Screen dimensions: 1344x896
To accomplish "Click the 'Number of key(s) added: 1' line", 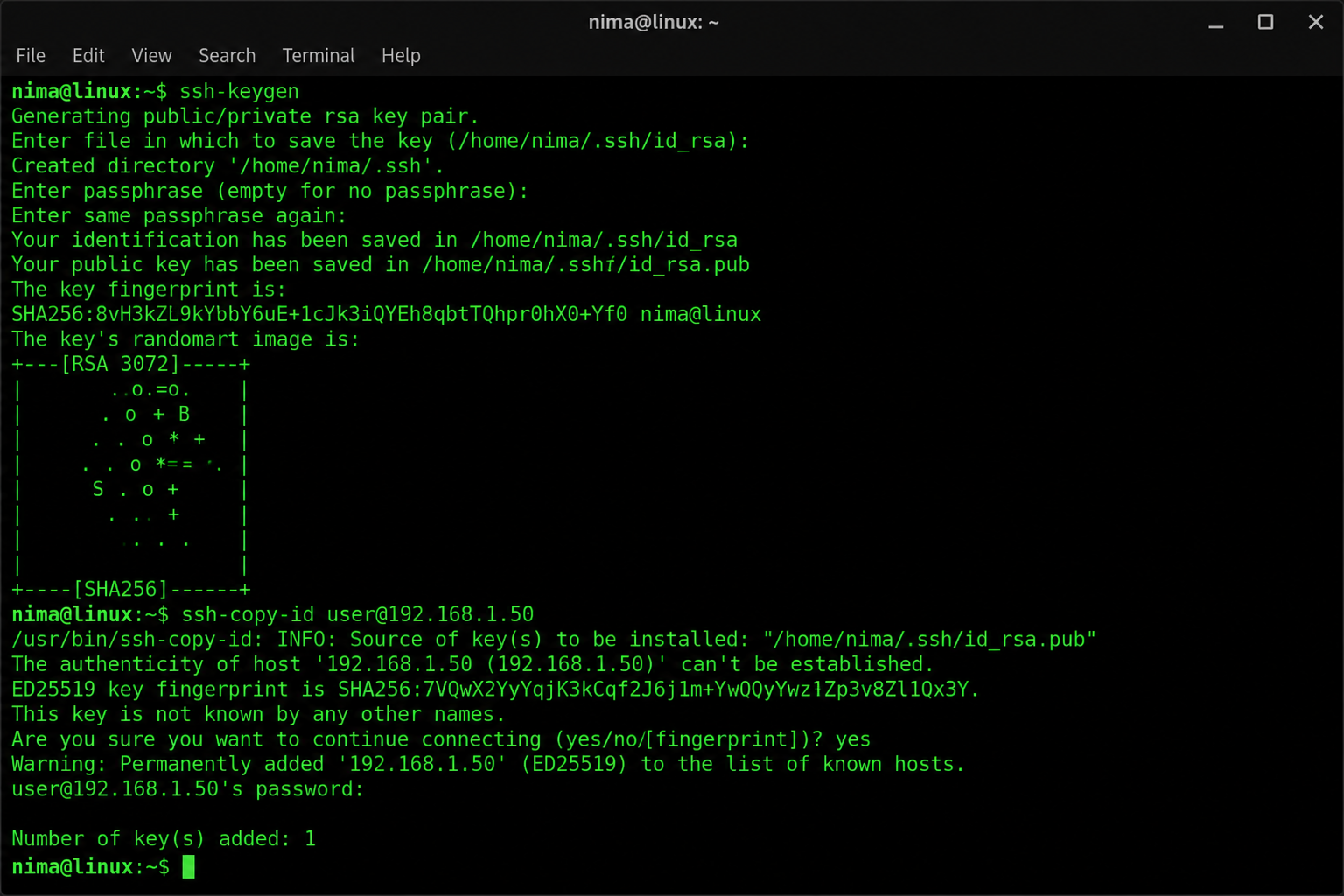I will 164,839.
